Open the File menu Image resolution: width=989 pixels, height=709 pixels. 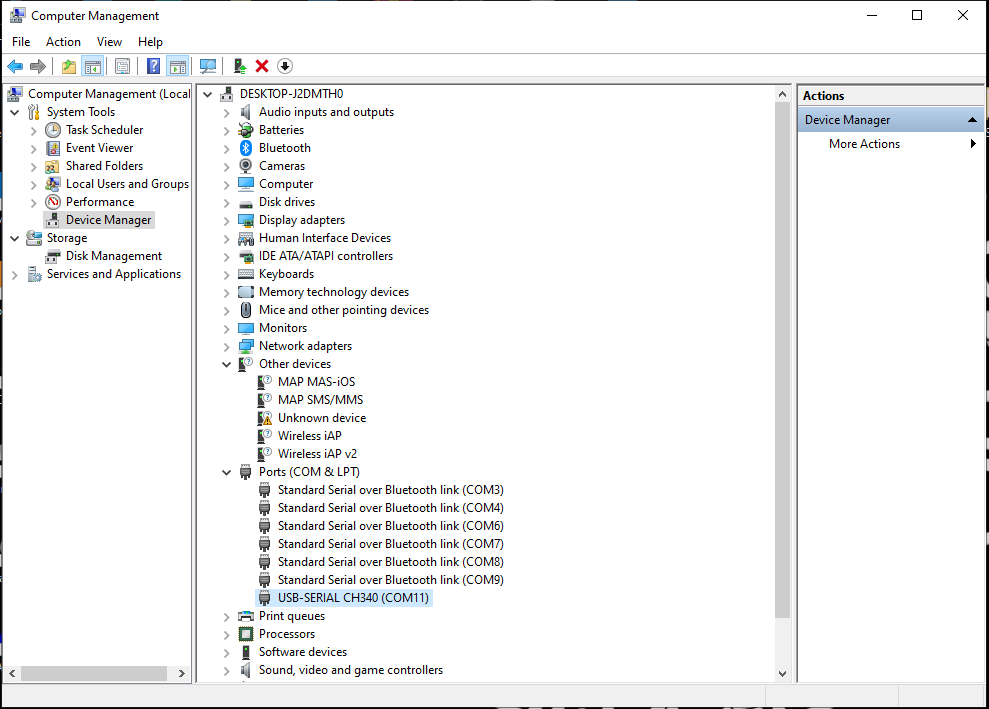pyautogui.click(x=21, y=42)
